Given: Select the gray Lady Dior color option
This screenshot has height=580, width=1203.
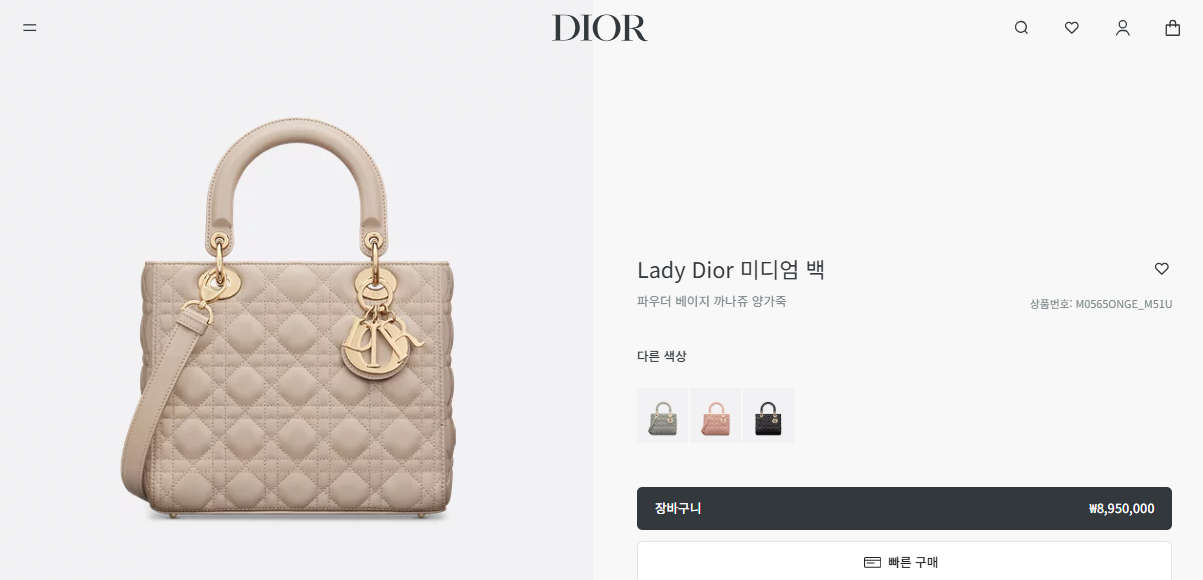Looking at the screenshot, I should (x=662, y=415).
